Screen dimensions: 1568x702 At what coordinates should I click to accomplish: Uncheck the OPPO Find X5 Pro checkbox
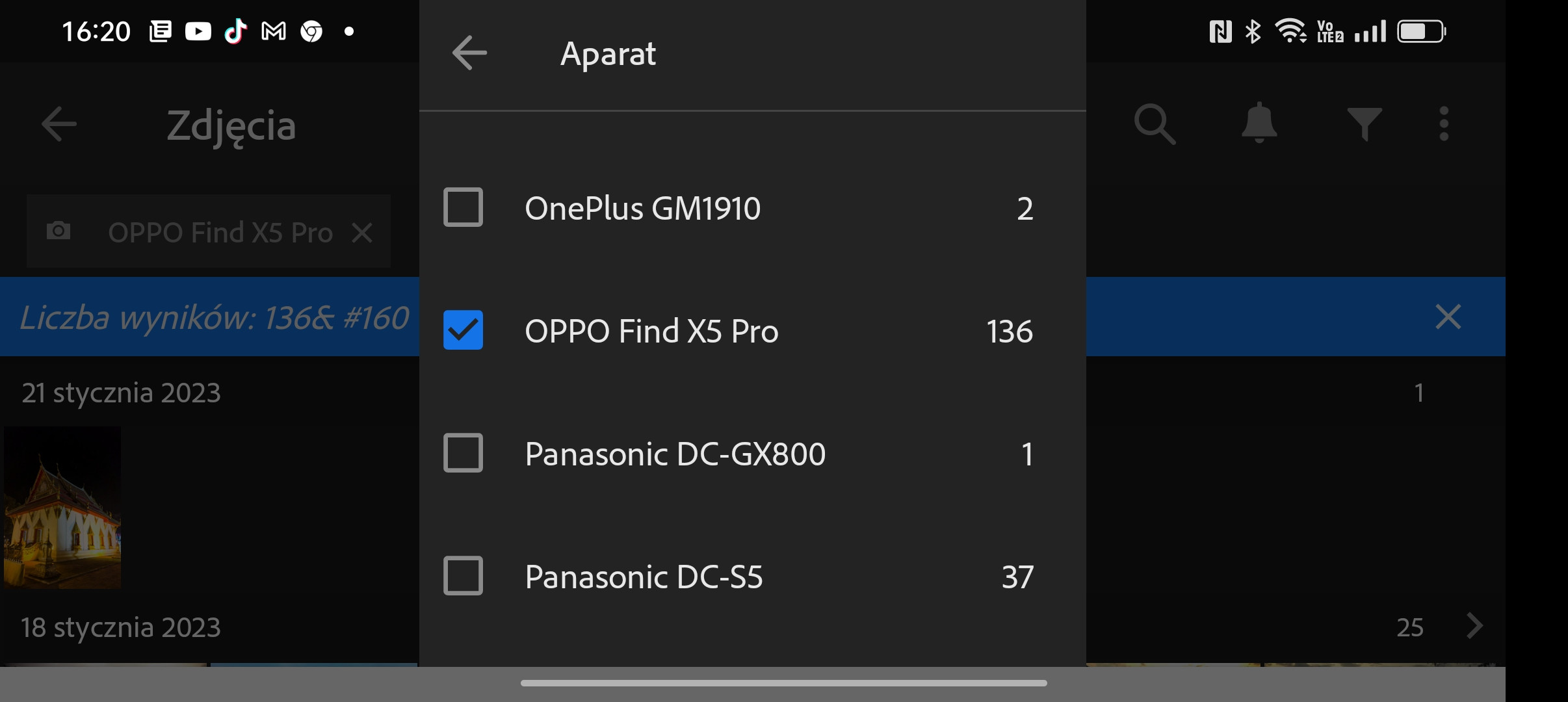pos(463,330)
